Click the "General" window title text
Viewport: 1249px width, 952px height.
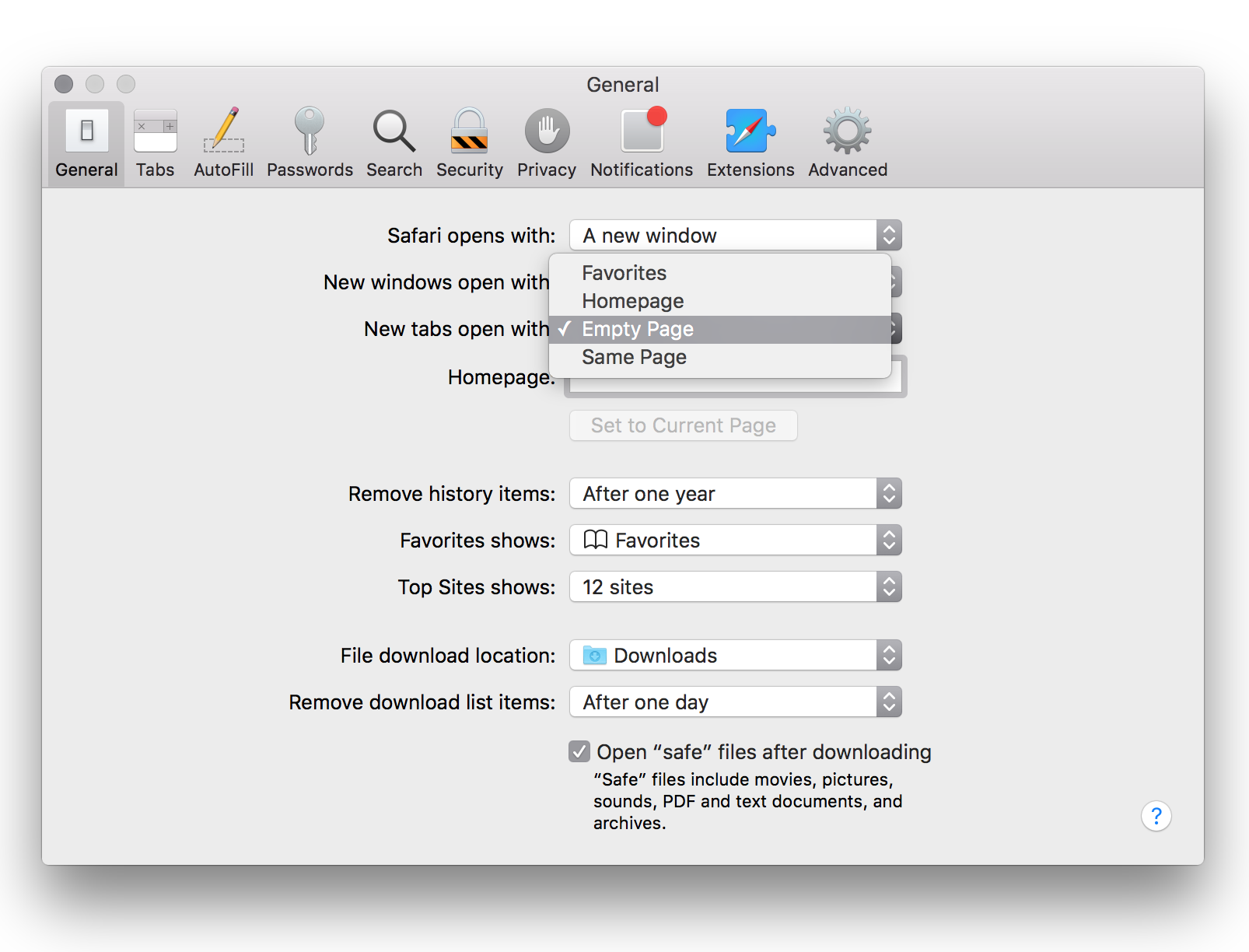[623, 84]
